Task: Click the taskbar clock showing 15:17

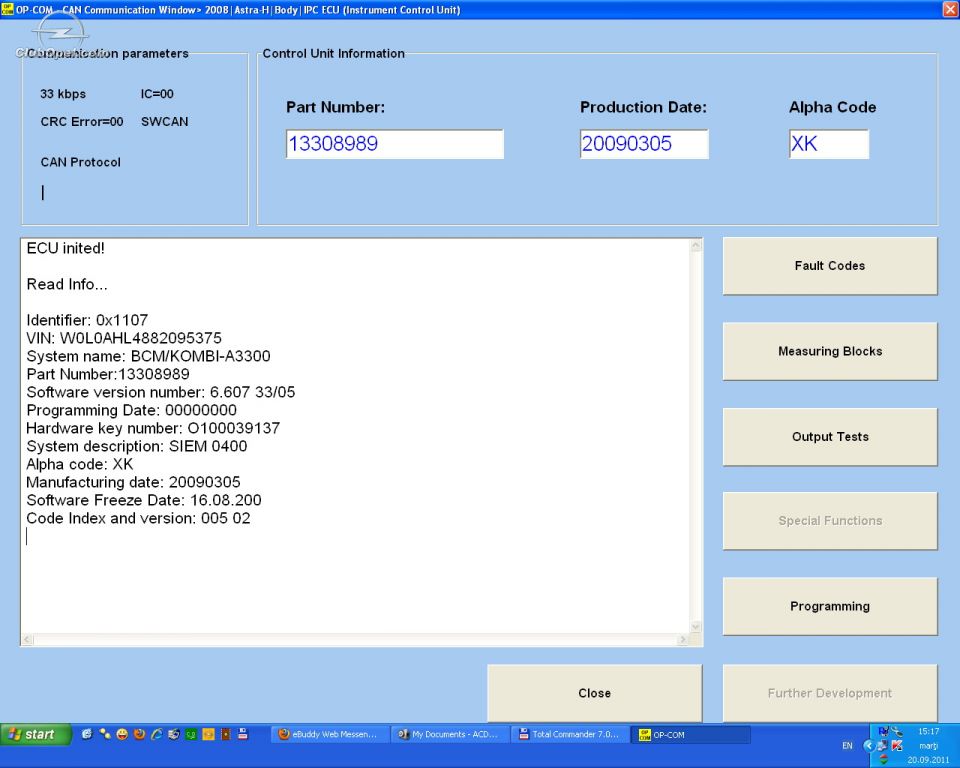Action: (928, 731)
